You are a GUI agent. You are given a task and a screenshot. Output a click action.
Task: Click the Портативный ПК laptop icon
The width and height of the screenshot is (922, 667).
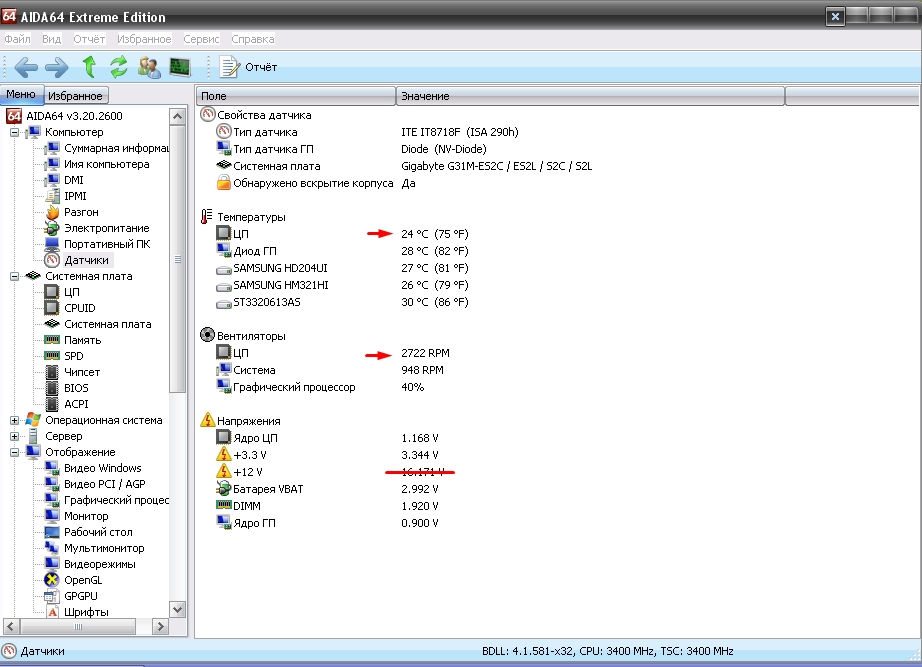point(52,244)
